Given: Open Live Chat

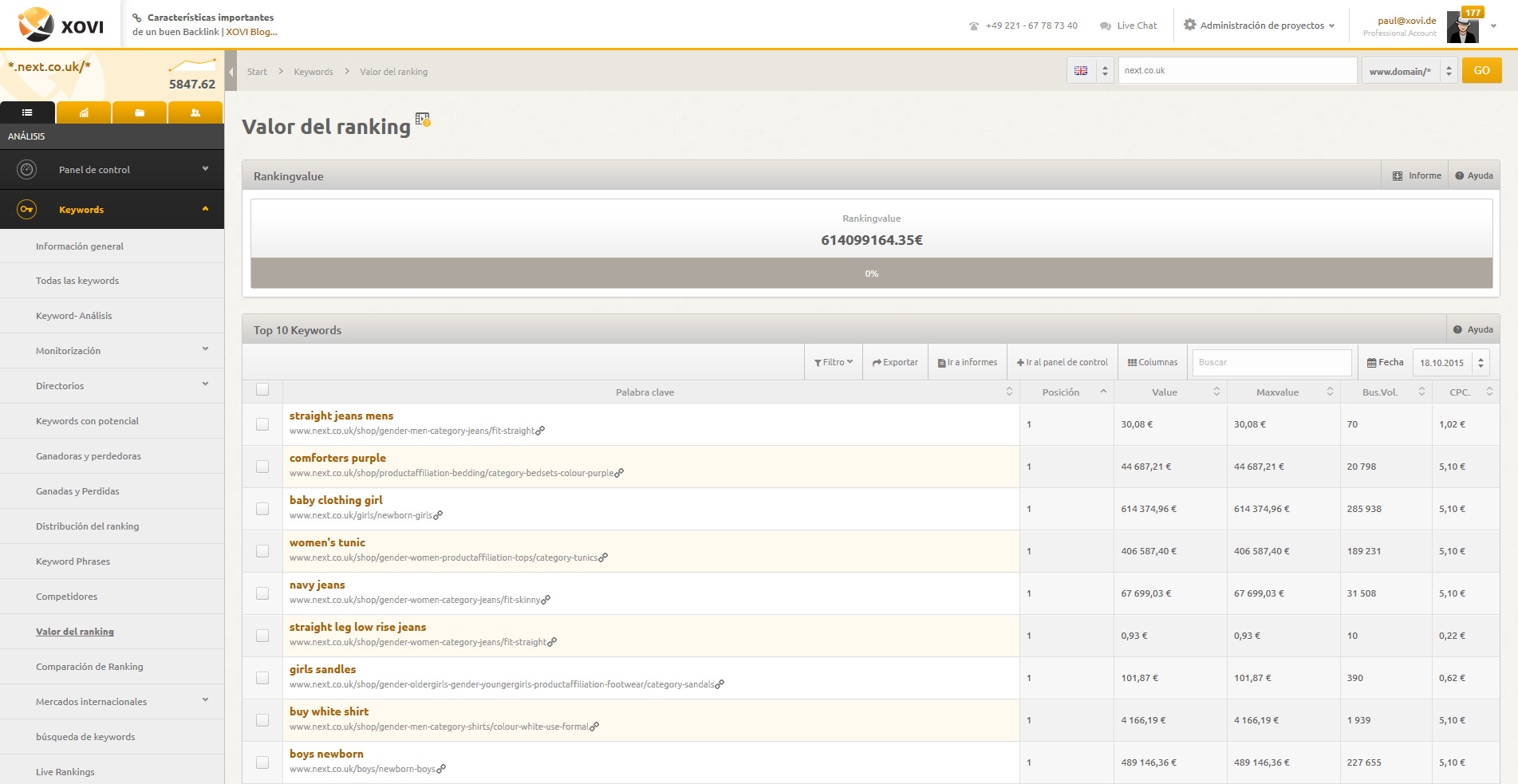Looking at the screenshot, I should point(1128,26).
